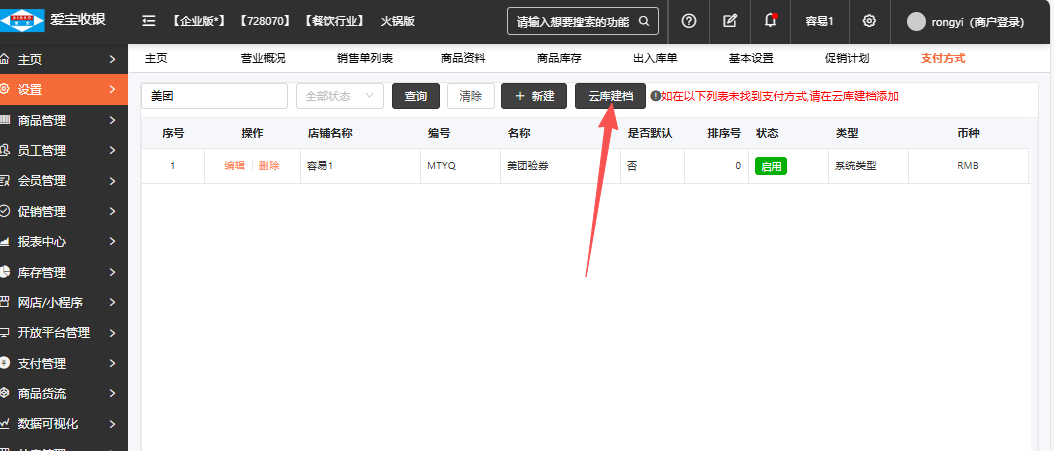Click the 新建 button

[x=534, y=96]
